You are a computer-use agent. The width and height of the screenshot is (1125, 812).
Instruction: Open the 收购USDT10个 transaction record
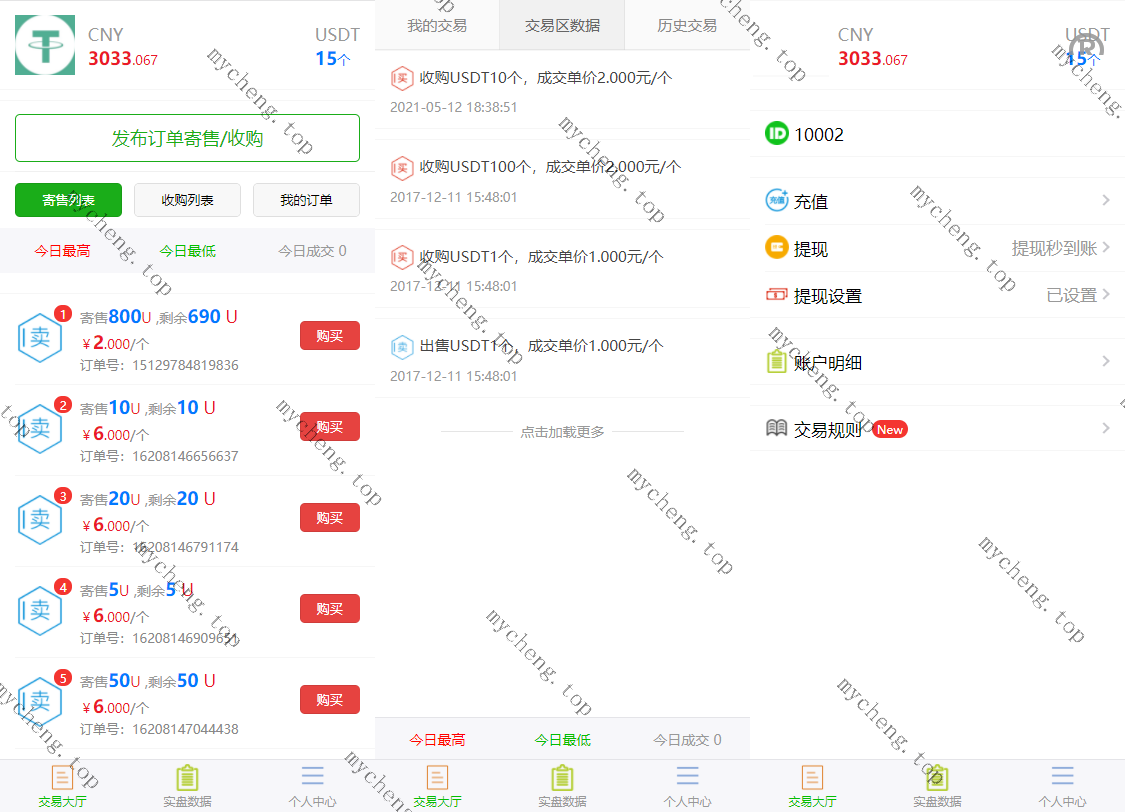coord(545,78)
